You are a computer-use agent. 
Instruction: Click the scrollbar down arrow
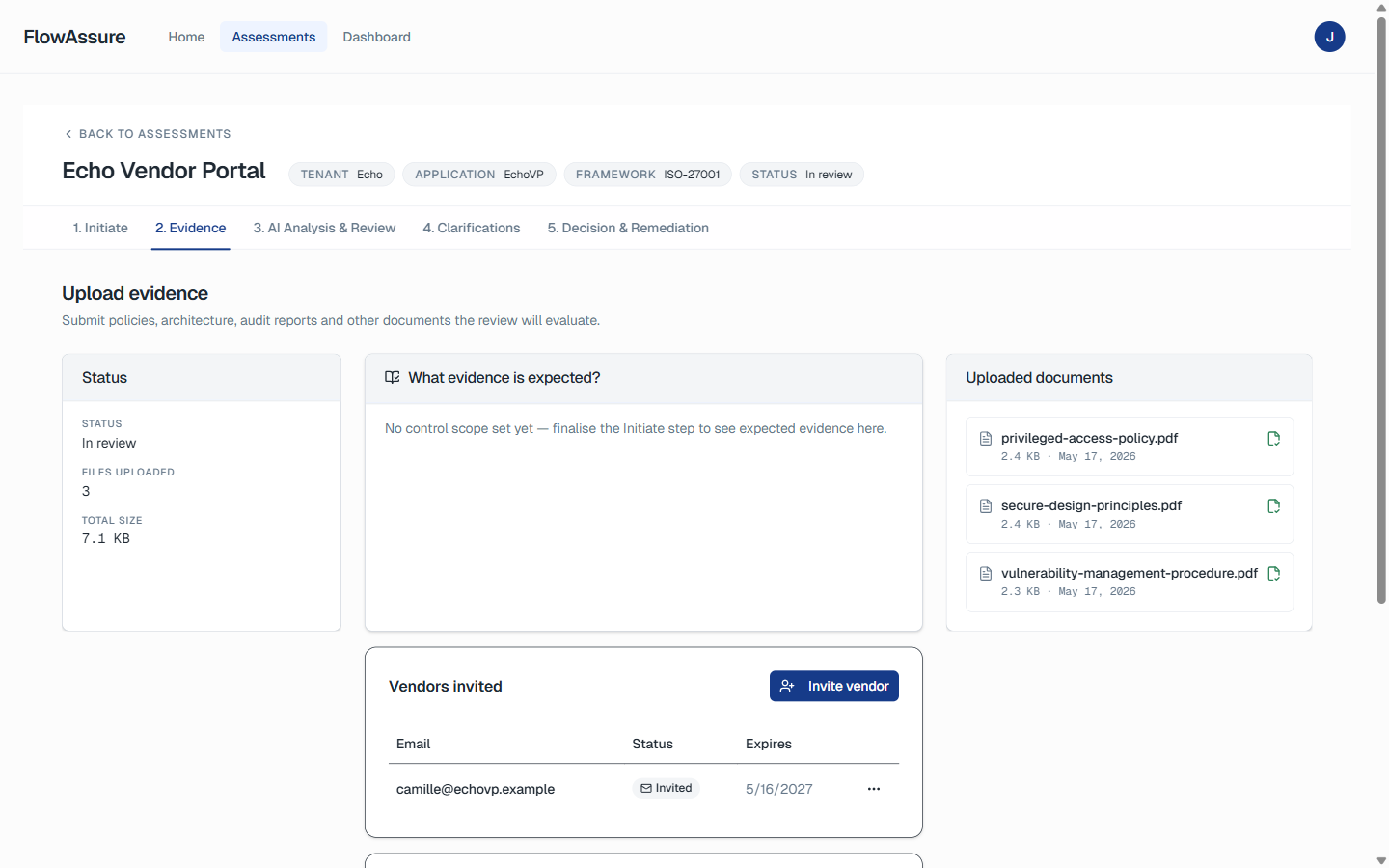(x=1381, y=860)
